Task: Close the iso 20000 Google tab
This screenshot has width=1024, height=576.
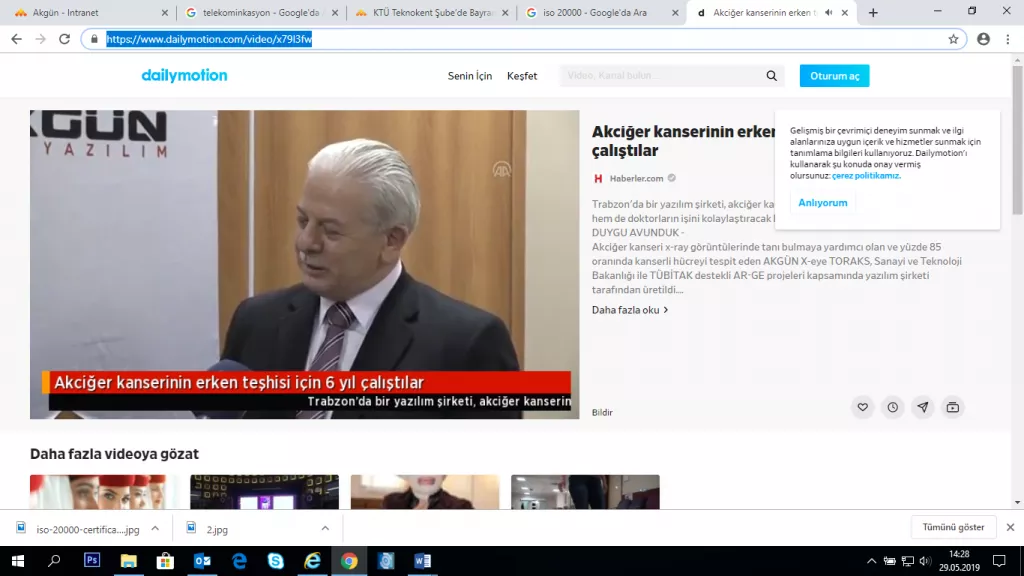Action: click(675, 12)
